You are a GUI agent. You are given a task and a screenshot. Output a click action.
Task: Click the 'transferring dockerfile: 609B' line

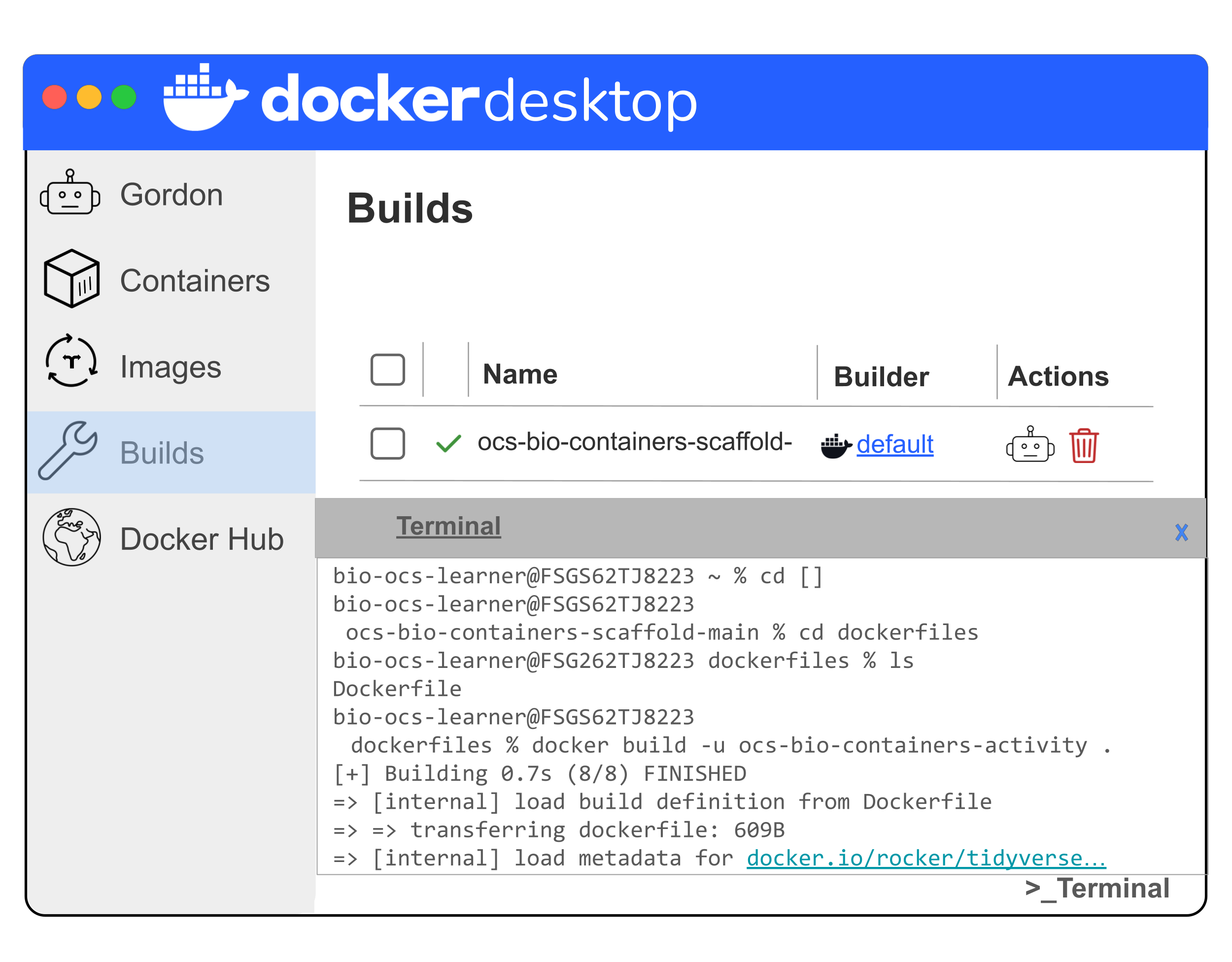559,829
